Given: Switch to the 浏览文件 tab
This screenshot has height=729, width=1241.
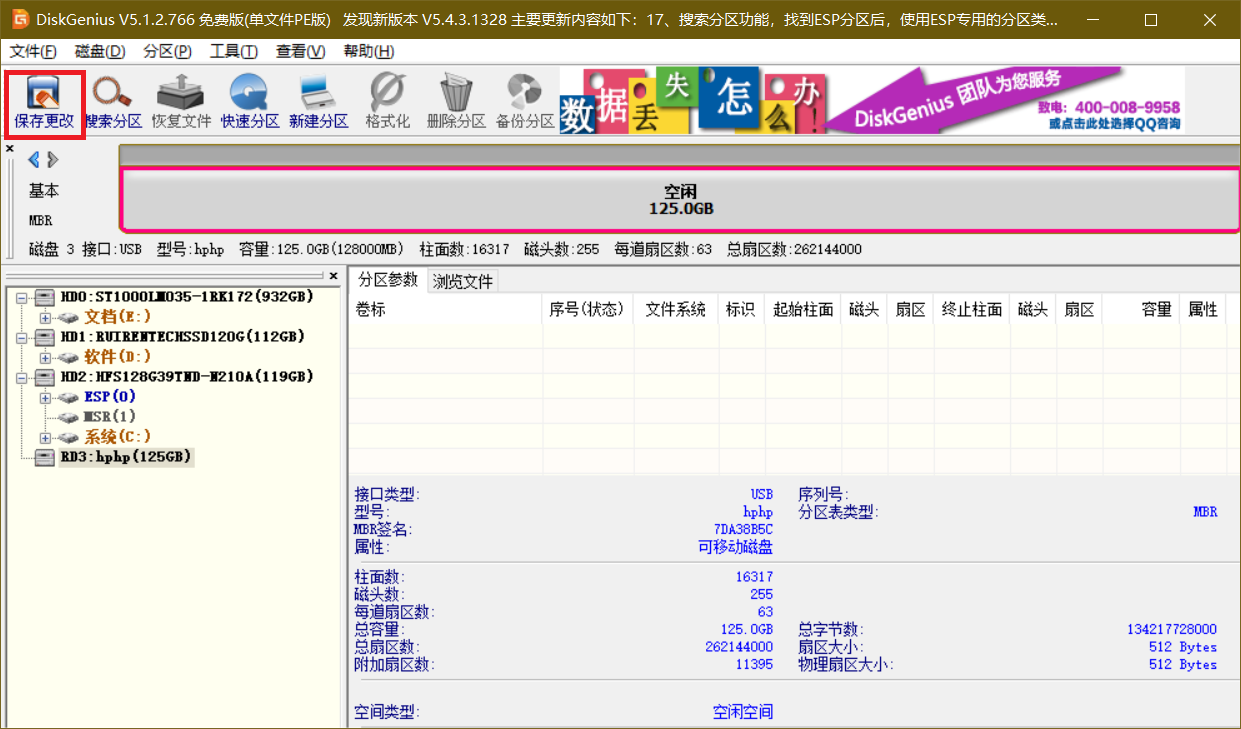Looking at the screenshot, I should point(463,281).
